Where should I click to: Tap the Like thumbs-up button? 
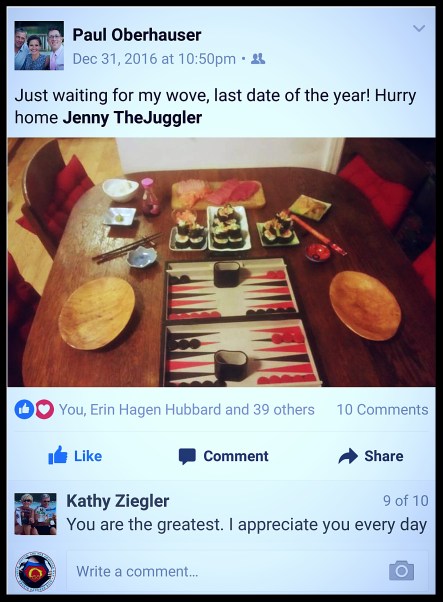[75, 456]
